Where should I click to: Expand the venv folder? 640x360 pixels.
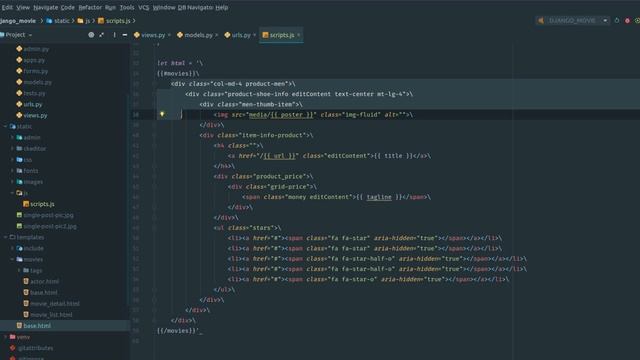5,337
